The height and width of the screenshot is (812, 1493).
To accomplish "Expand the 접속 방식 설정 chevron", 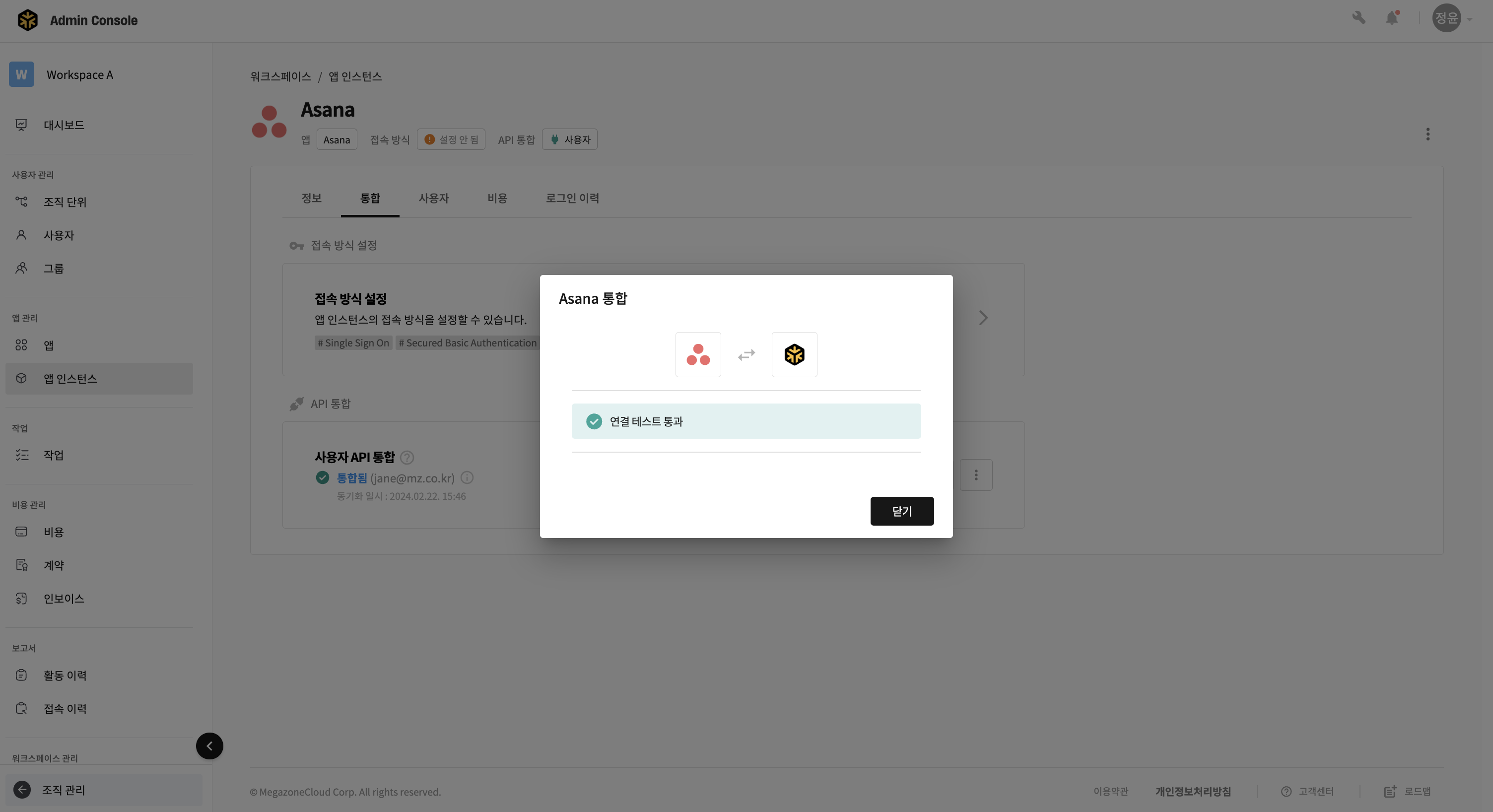I will point(983,318).
